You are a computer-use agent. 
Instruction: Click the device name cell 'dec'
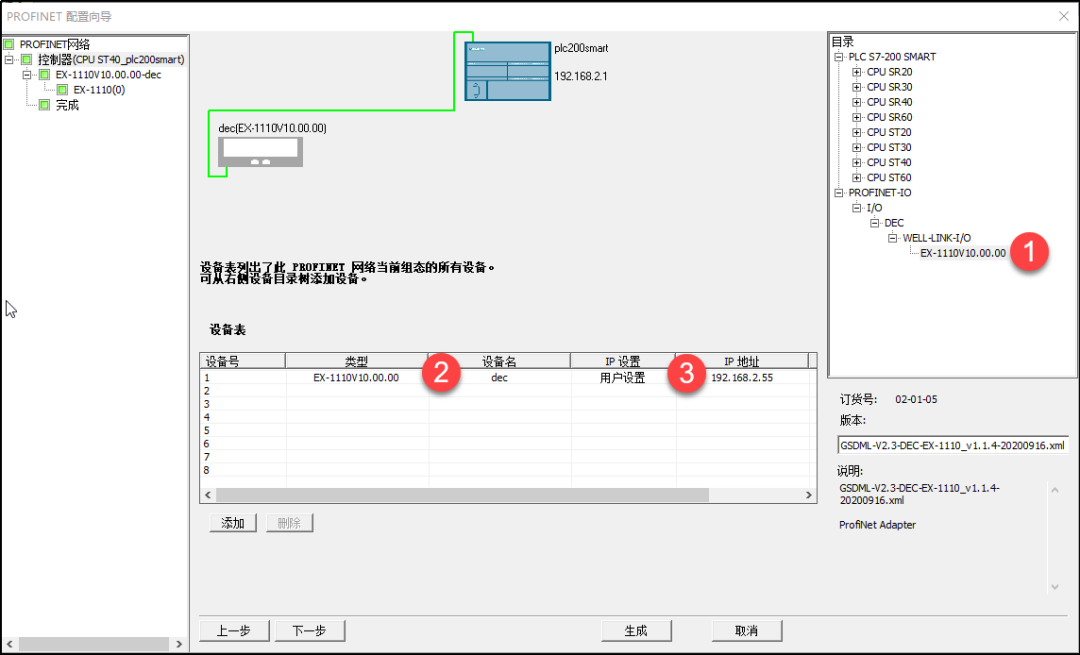tap(499, 377)
